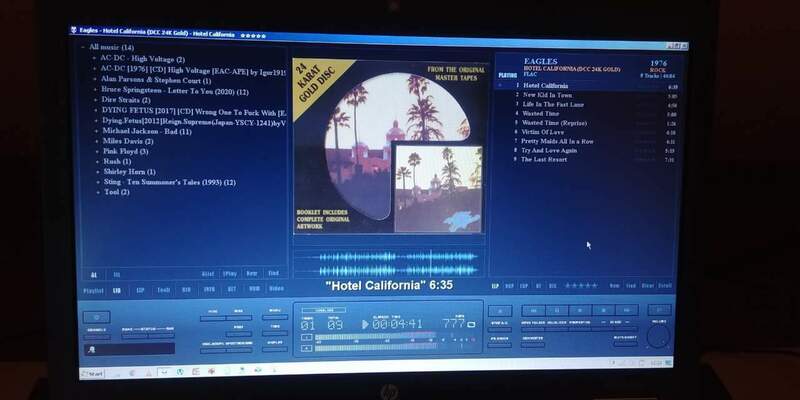Select Michael Jackson - Bad in library
Image resolution: width=800 pixels, height=400 pixels.
coord(145,131)
